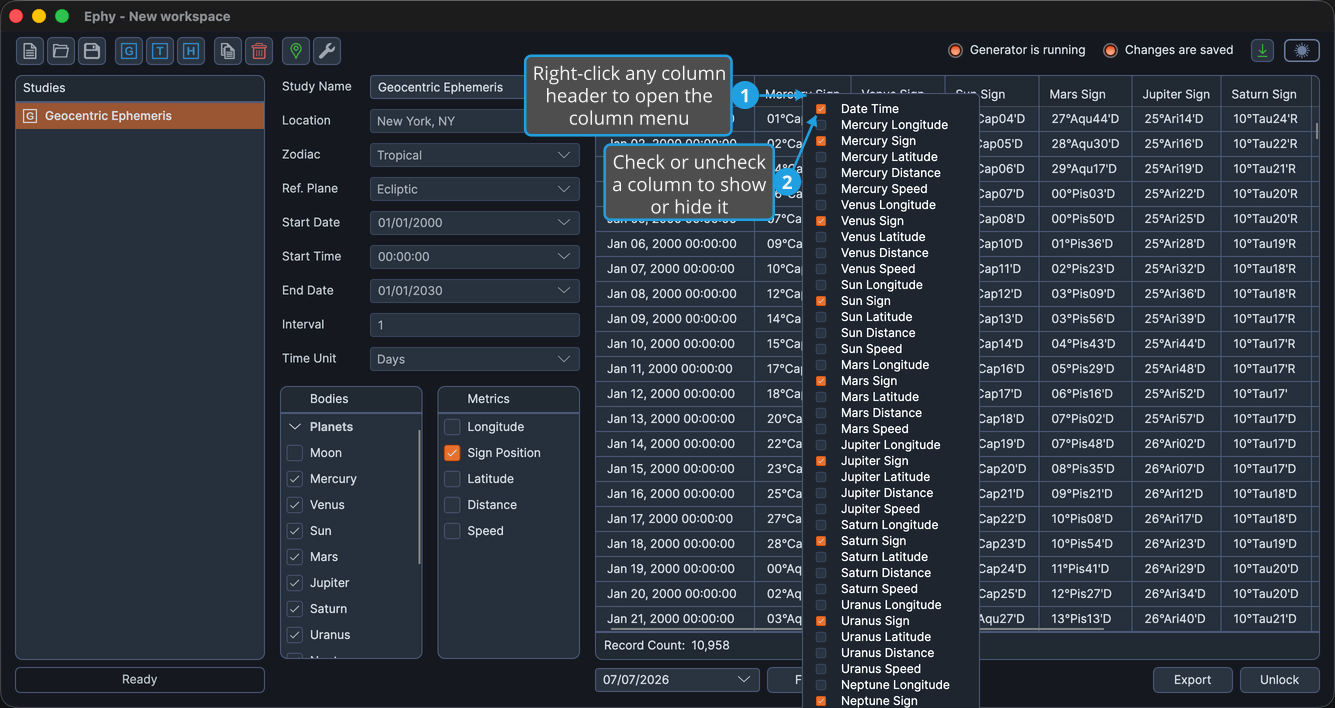The width and height of the screenshot is (1335, 708).
Task: Check the Moon body checkbox
Action: pos(295,453)
